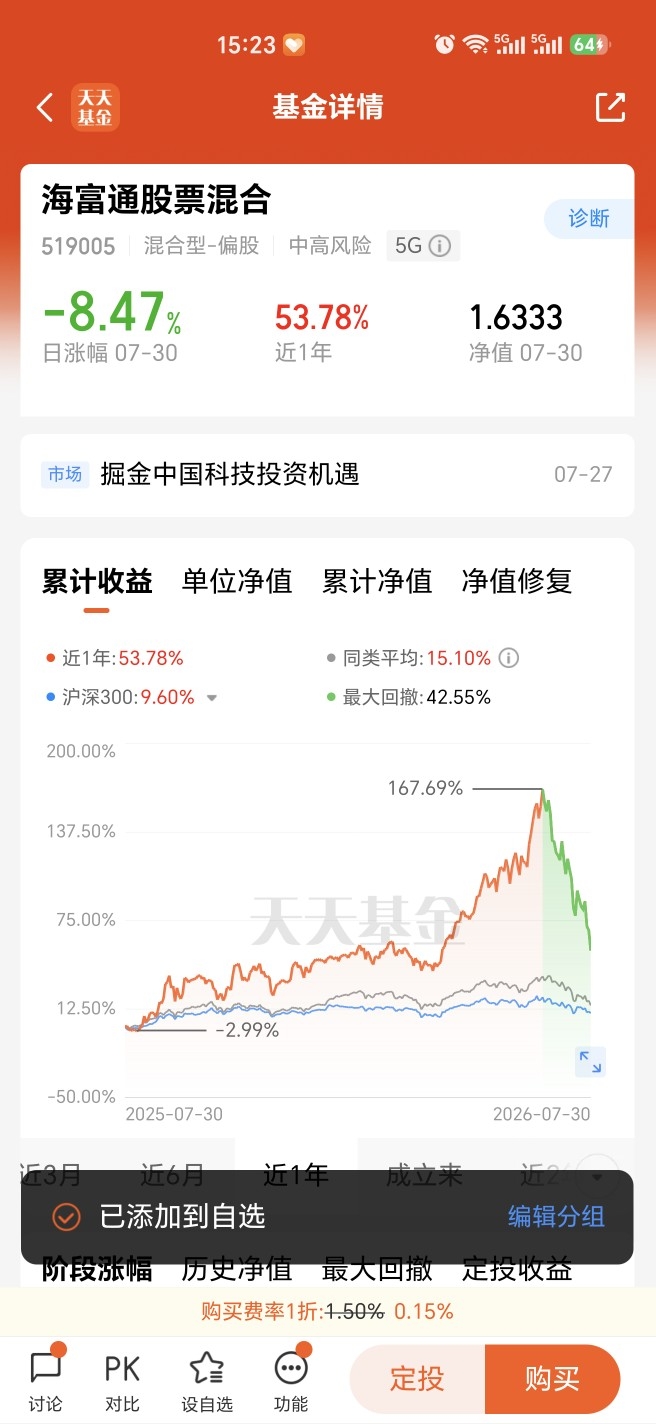Tap the 5G info circle icon
Screen dimensions: 656x1424
click(440, 245)
